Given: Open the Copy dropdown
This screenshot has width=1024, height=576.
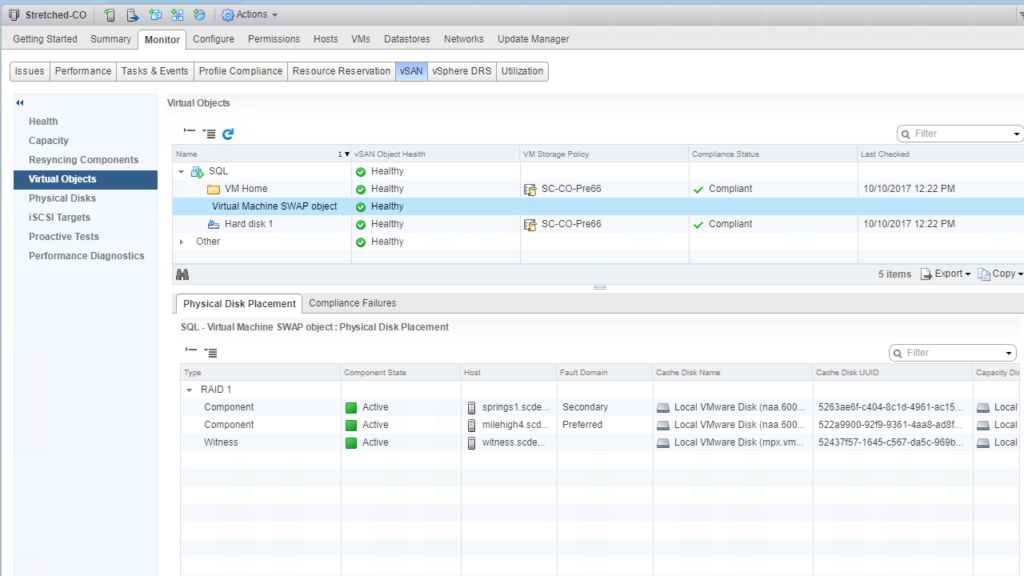Looking at the screenshot, I should [1000, 274].
